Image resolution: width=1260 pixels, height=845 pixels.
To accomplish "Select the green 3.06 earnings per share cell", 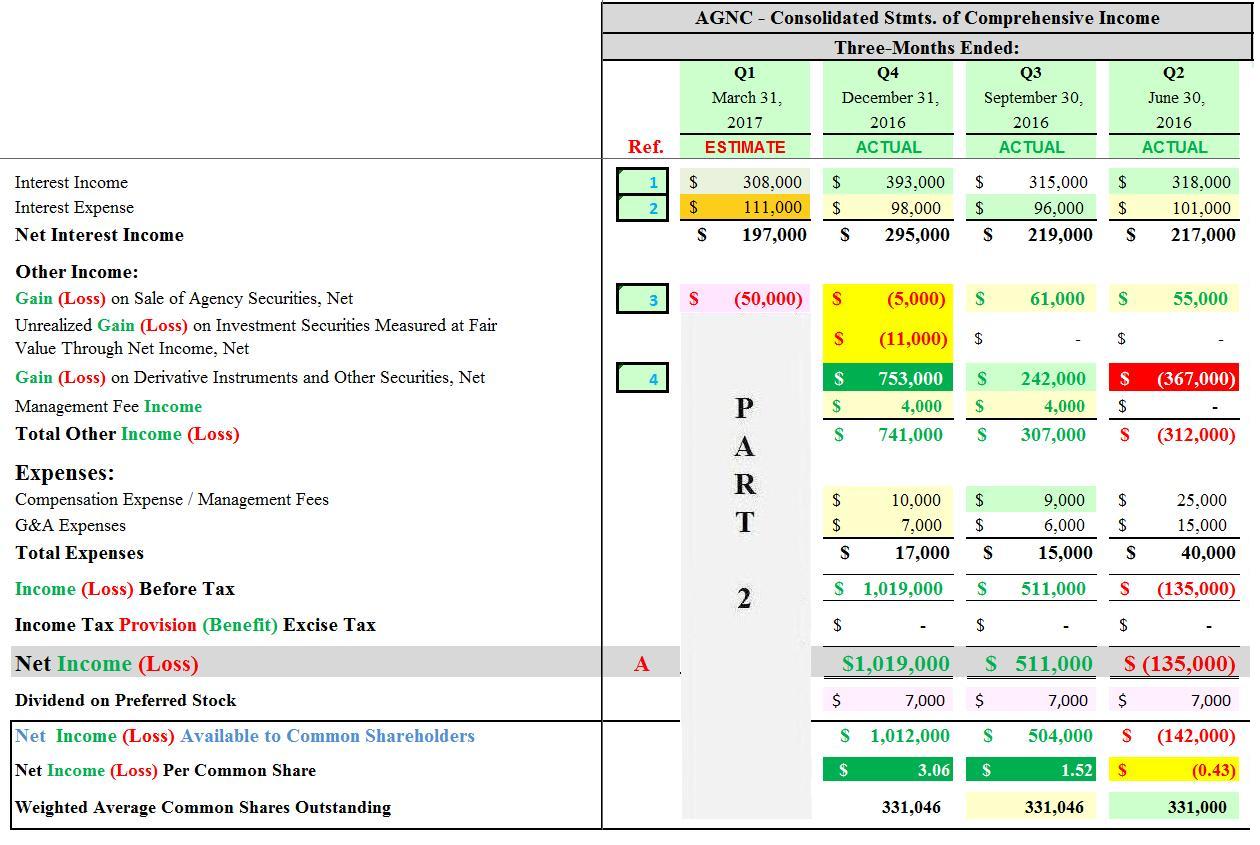I will tap(888, 770).
